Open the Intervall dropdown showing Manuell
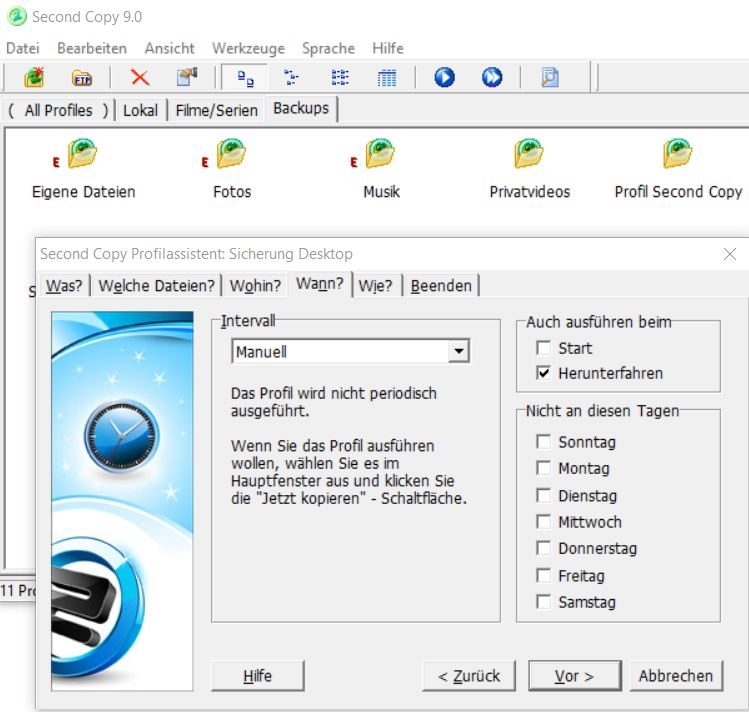The height and width of the screenshot is (712, 749). (458, 352)
